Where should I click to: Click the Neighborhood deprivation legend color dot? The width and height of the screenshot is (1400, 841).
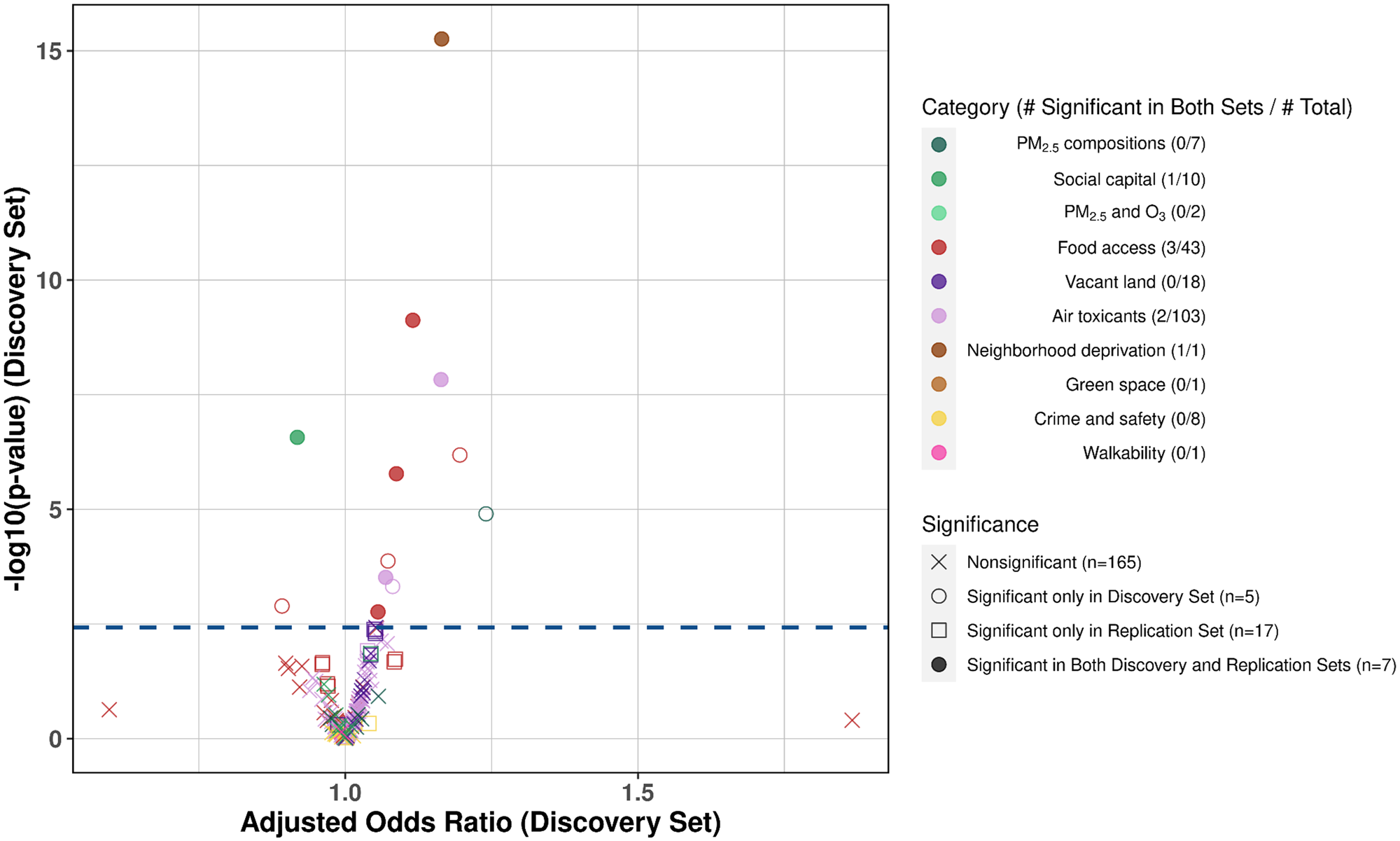[939, 350]
